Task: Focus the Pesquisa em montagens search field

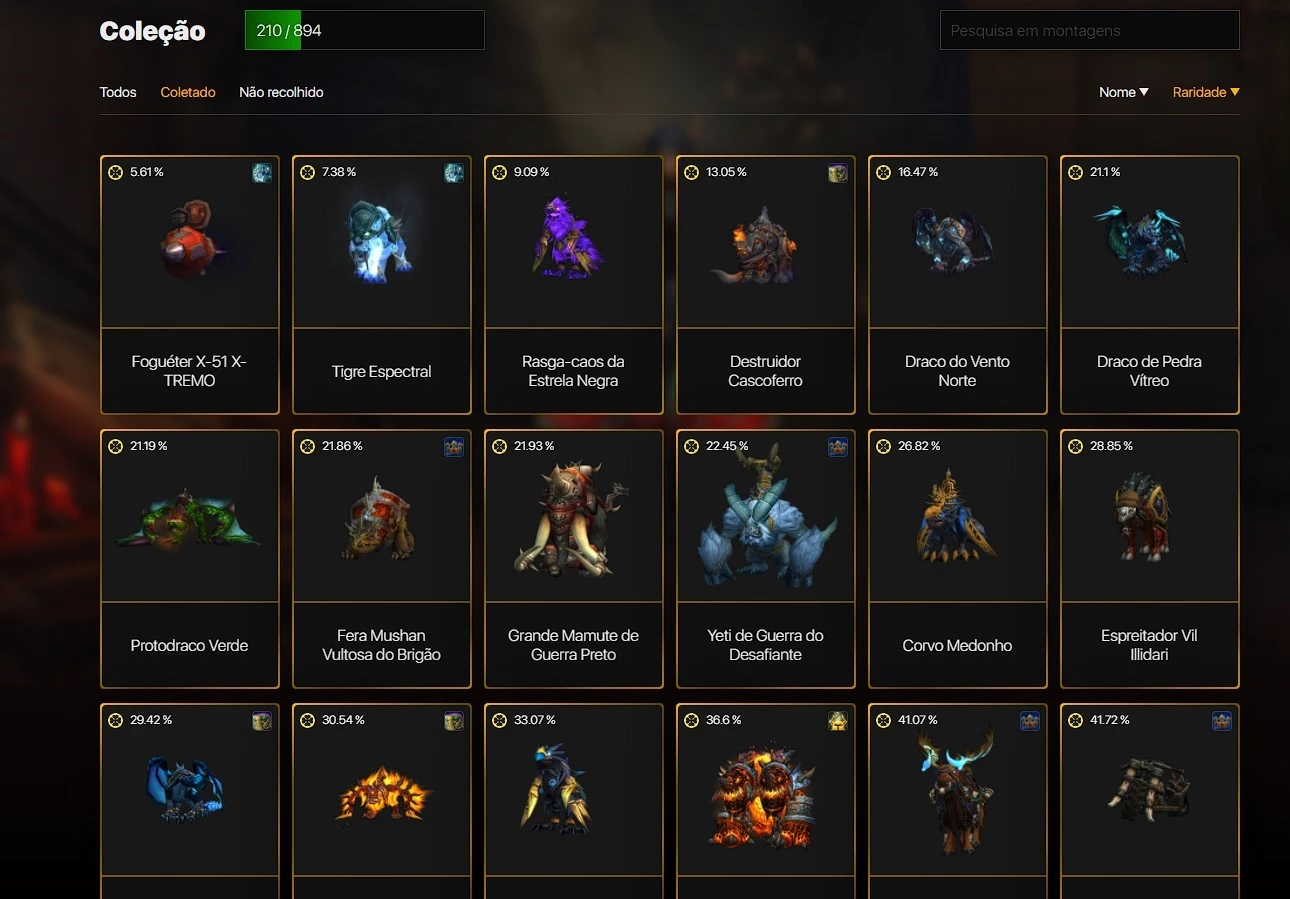Action: [1090, 30]
